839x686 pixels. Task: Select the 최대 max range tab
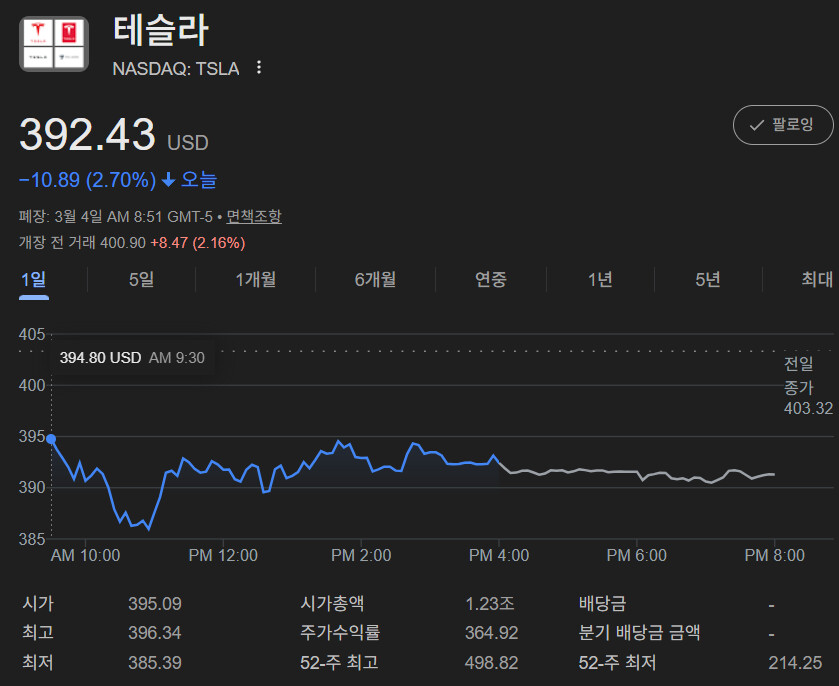(816, 280)
